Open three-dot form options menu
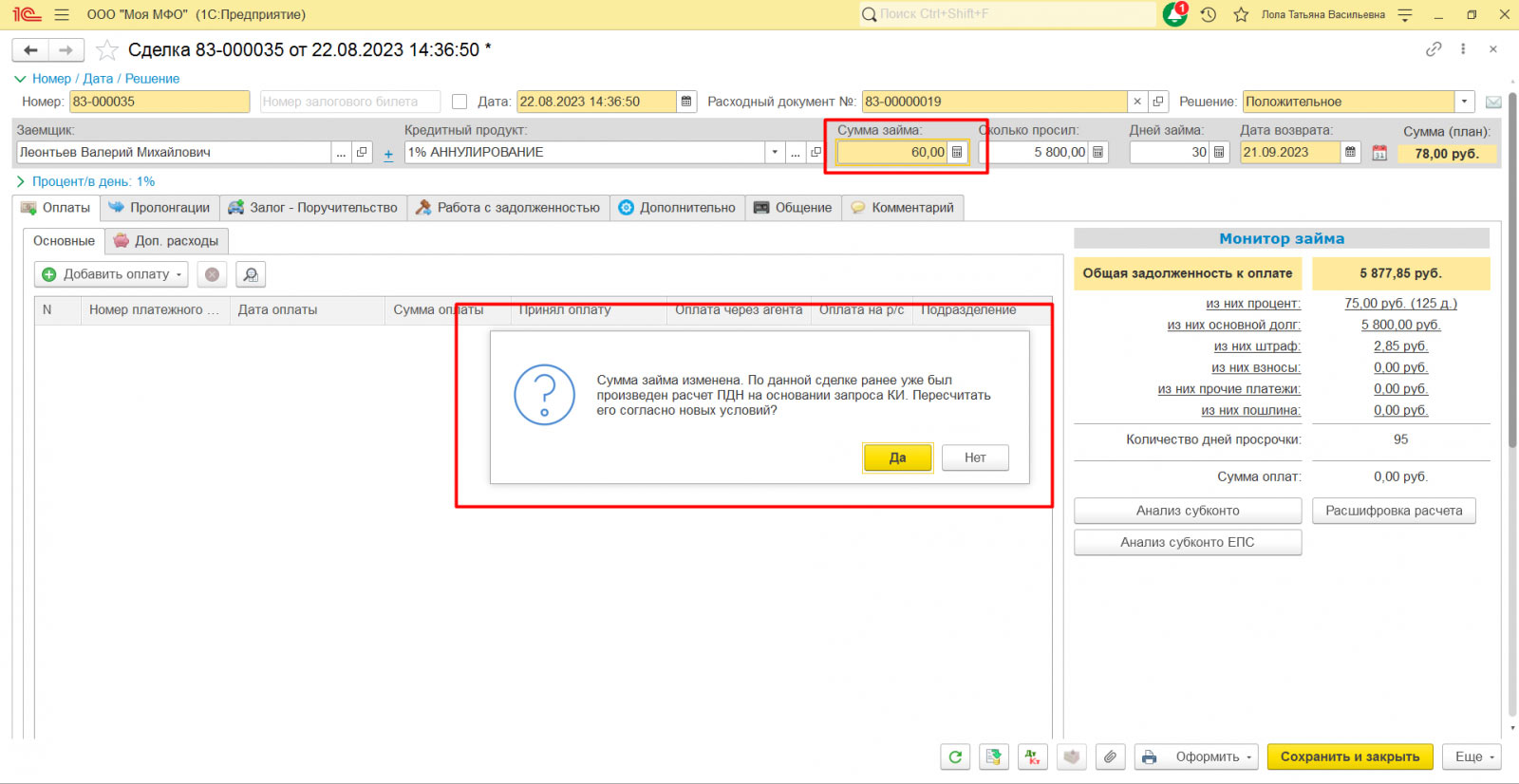 coord(1463,49)
